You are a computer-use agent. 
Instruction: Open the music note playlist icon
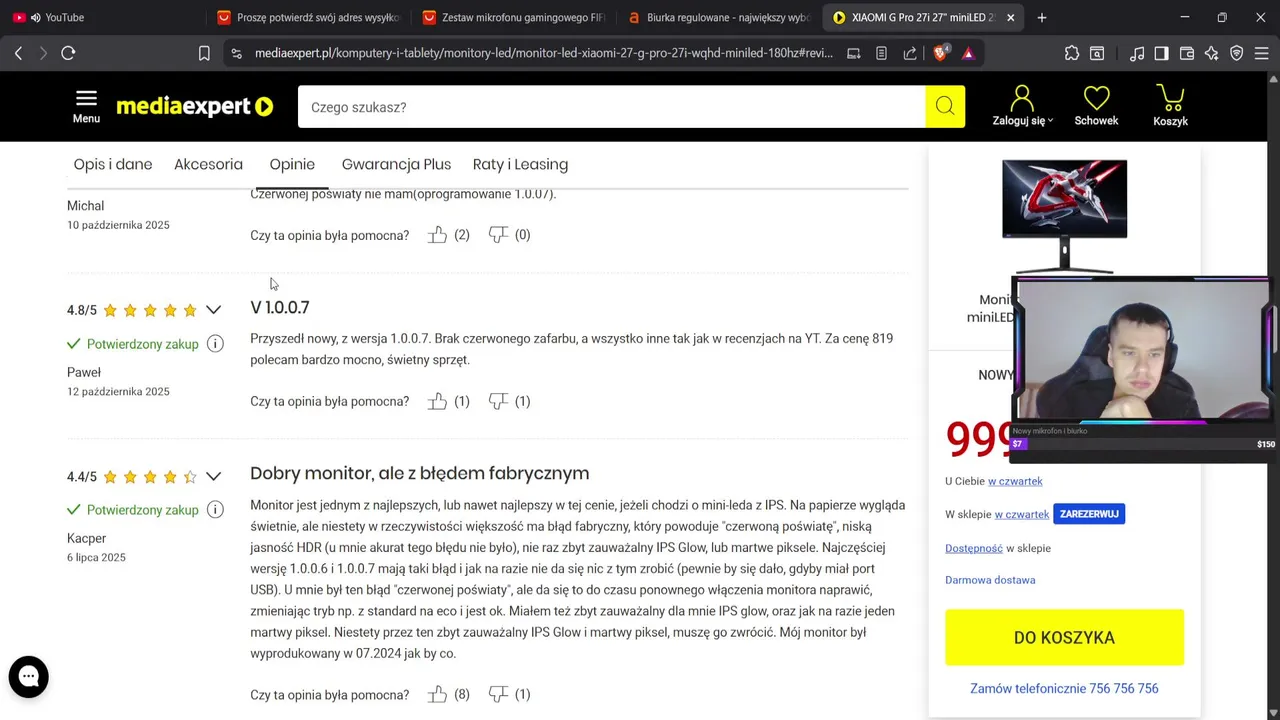click(1137, 53)
